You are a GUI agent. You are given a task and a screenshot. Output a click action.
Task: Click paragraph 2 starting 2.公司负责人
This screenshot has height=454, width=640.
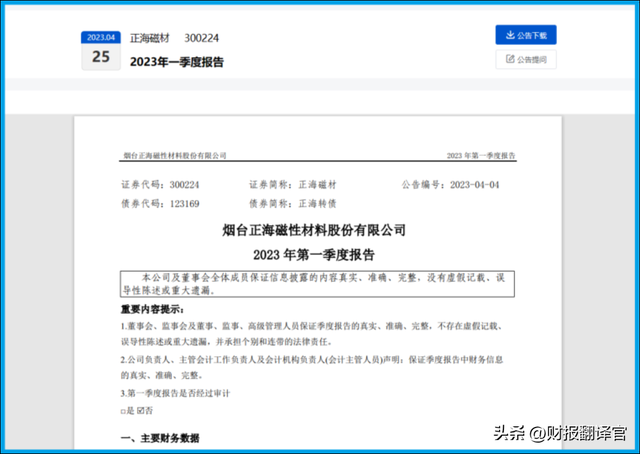click(x=312, y=367)
